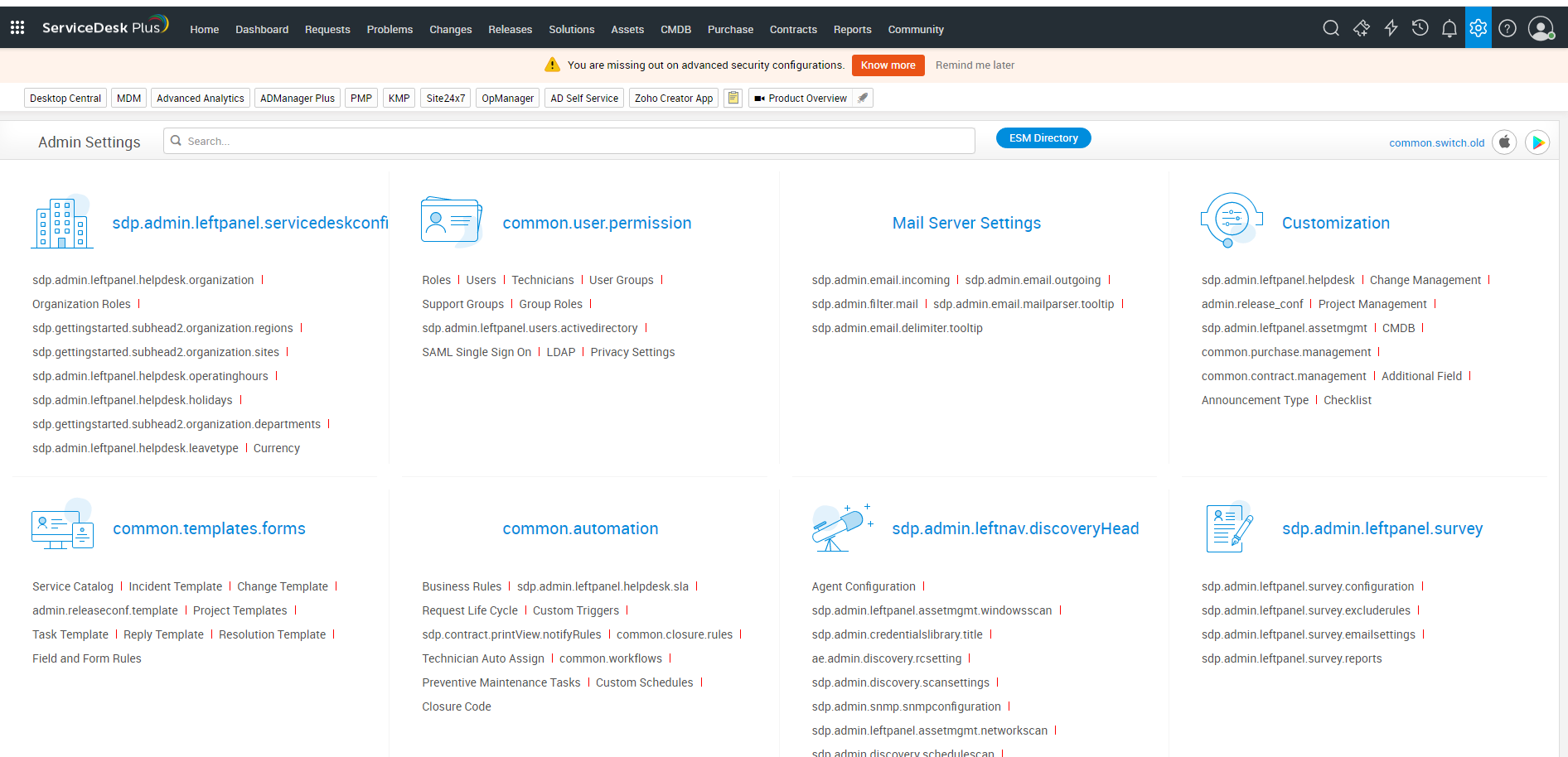Open global search magnifier in the header
Image resolution: width=1568 pixels, height=757 pixels.
[1331, 28]
